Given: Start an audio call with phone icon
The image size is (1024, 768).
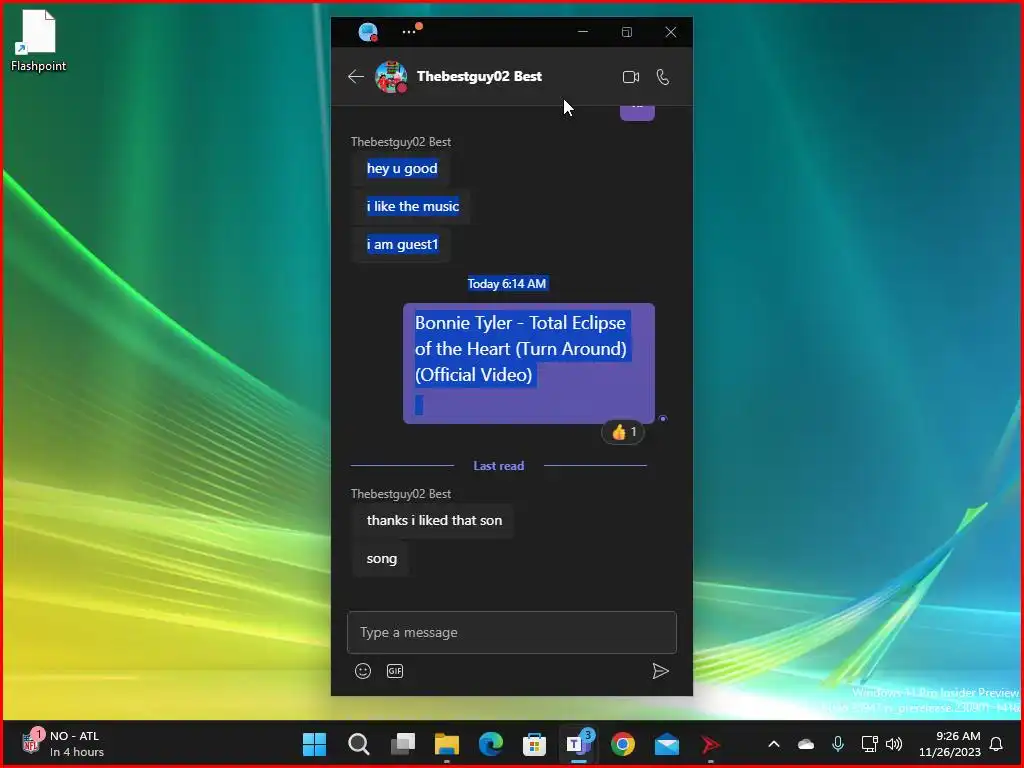Looking at the screenshot, I should coord(663,77).
